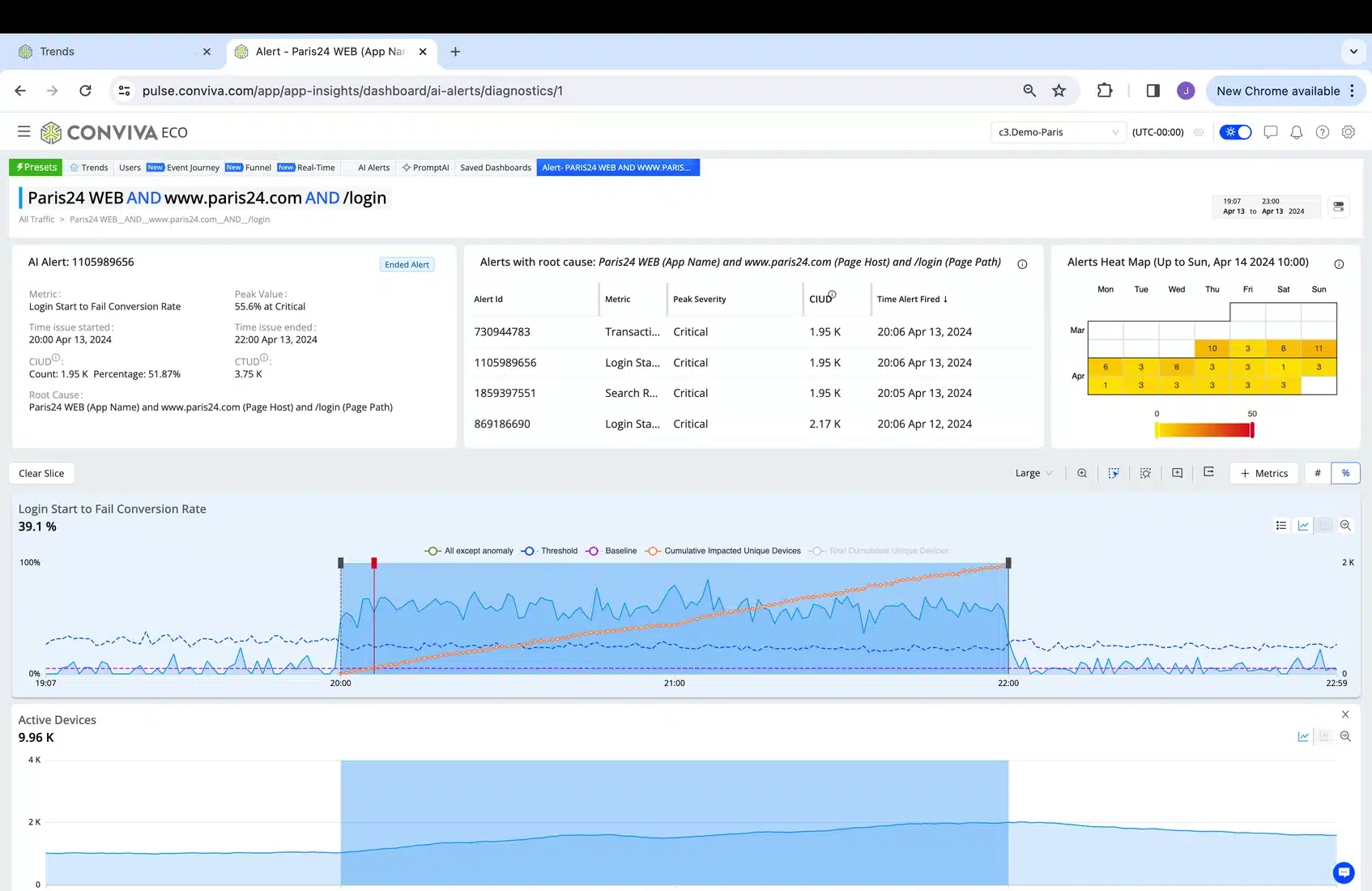Click the add Metrics button
This screenshot has width=1372, height=891.
1263,473
